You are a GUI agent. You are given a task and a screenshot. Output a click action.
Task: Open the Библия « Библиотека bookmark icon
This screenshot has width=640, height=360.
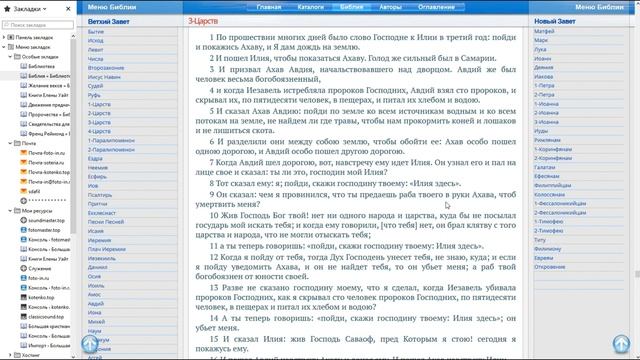point(24,76)
